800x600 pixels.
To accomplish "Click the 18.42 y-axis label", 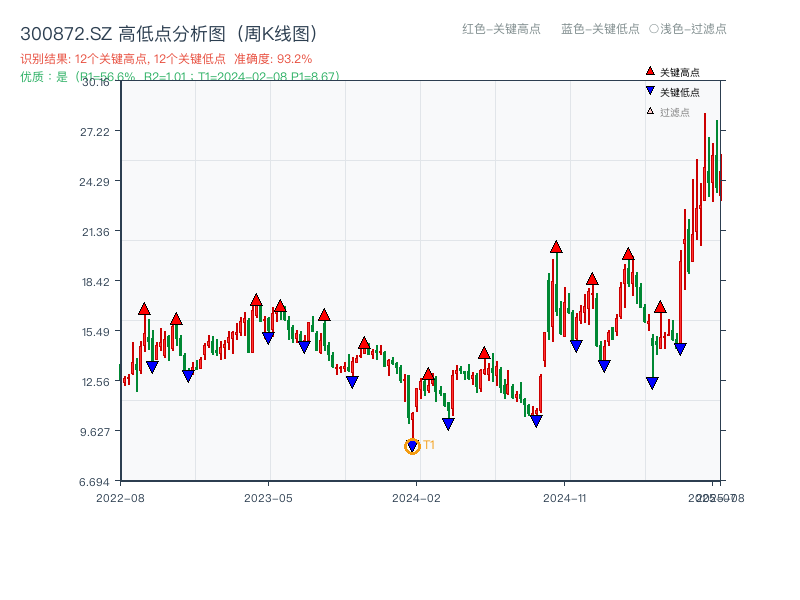I will pos(96,282).
